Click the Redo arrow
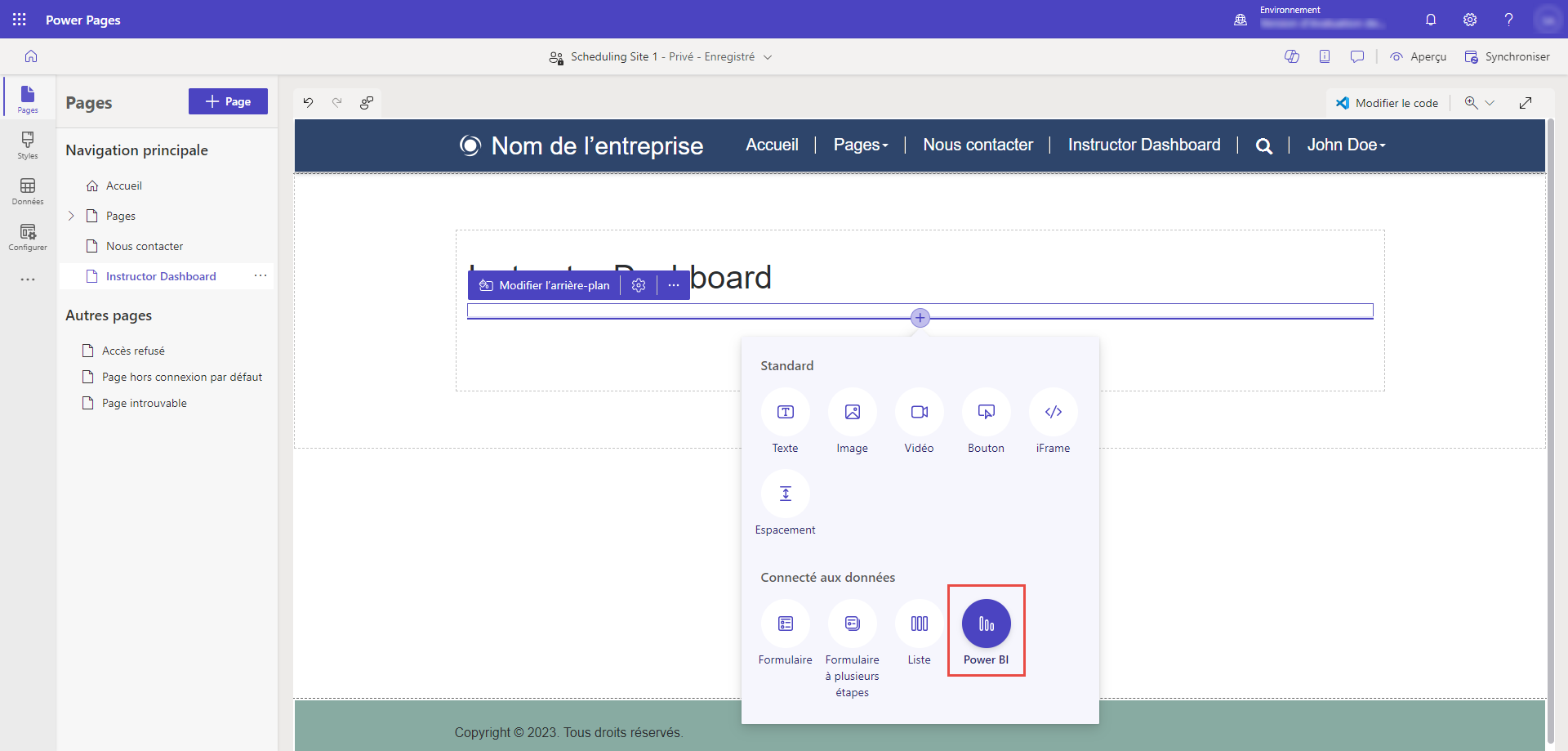 tap(337, 102)
